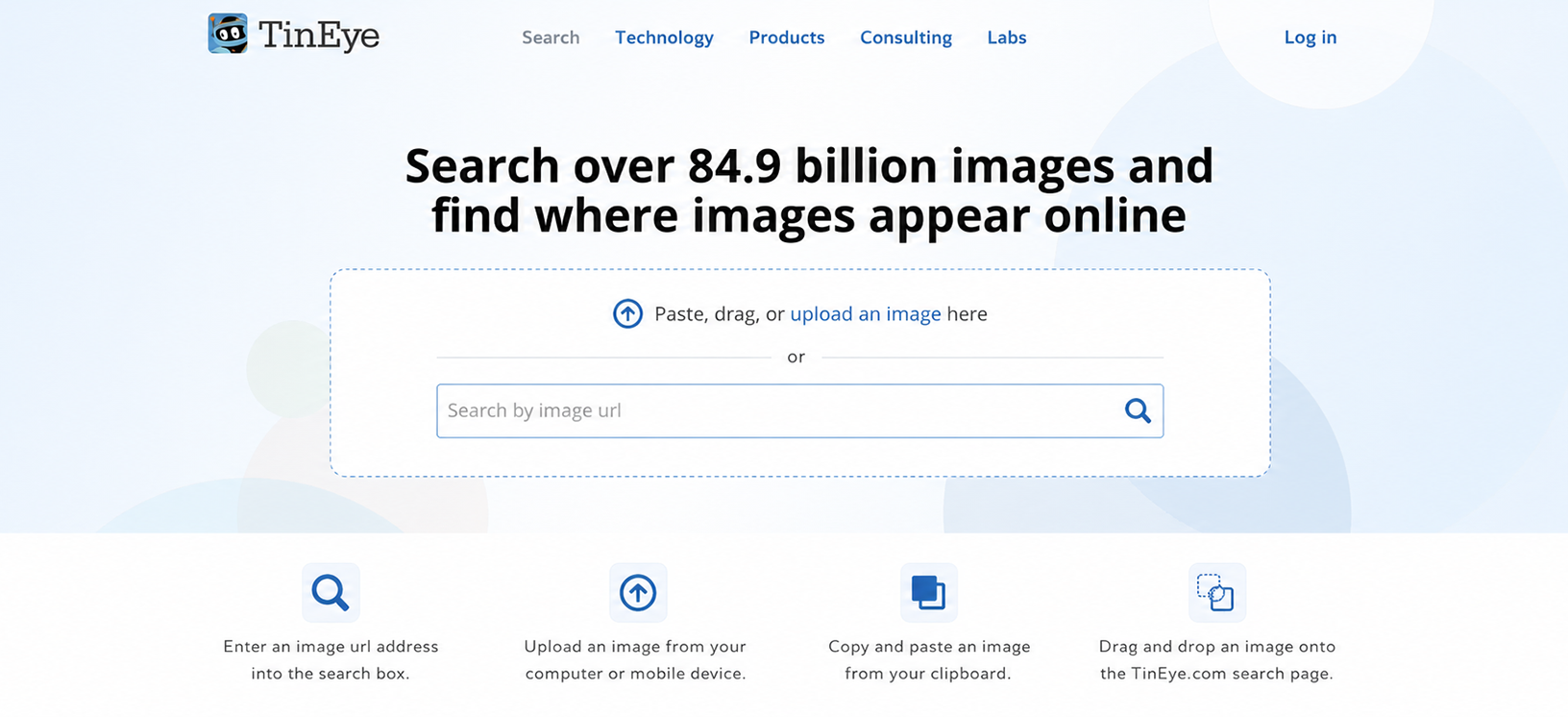1568x717 pixels.
Task: Click text "Drag and drop an image onto"
Action: pyautogui.click(x=1217, y=647)
